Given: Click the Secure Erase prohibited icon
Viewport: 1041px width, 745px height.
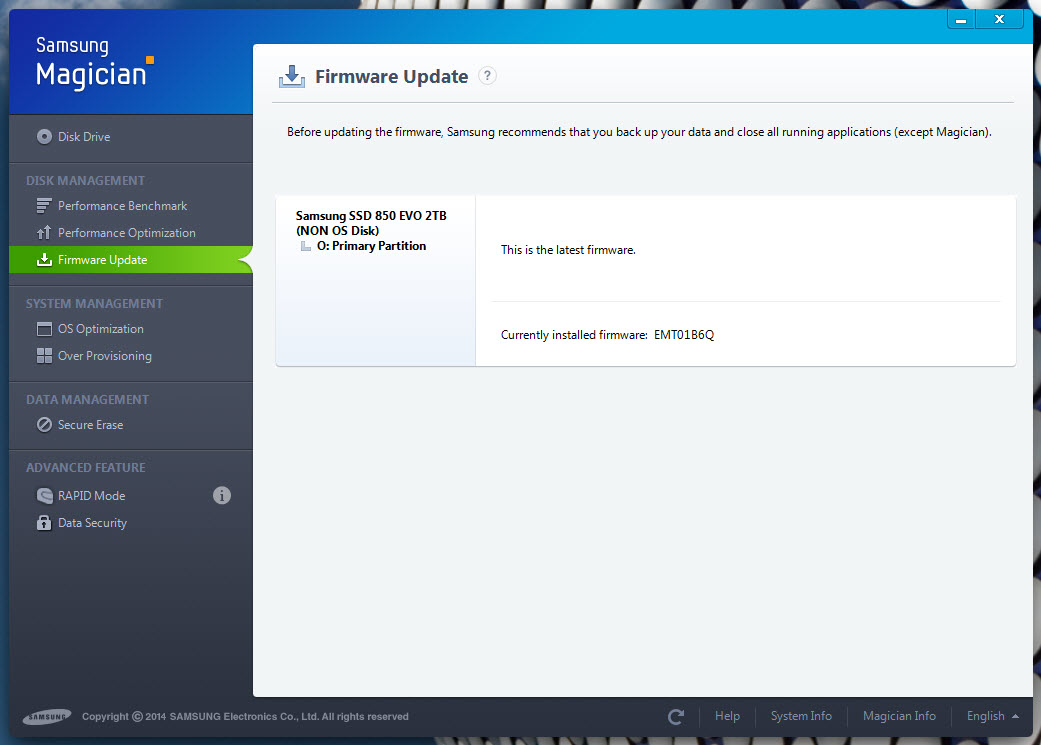Looking at the screenshot, I should pyautogui.click(x=44, y=425).
